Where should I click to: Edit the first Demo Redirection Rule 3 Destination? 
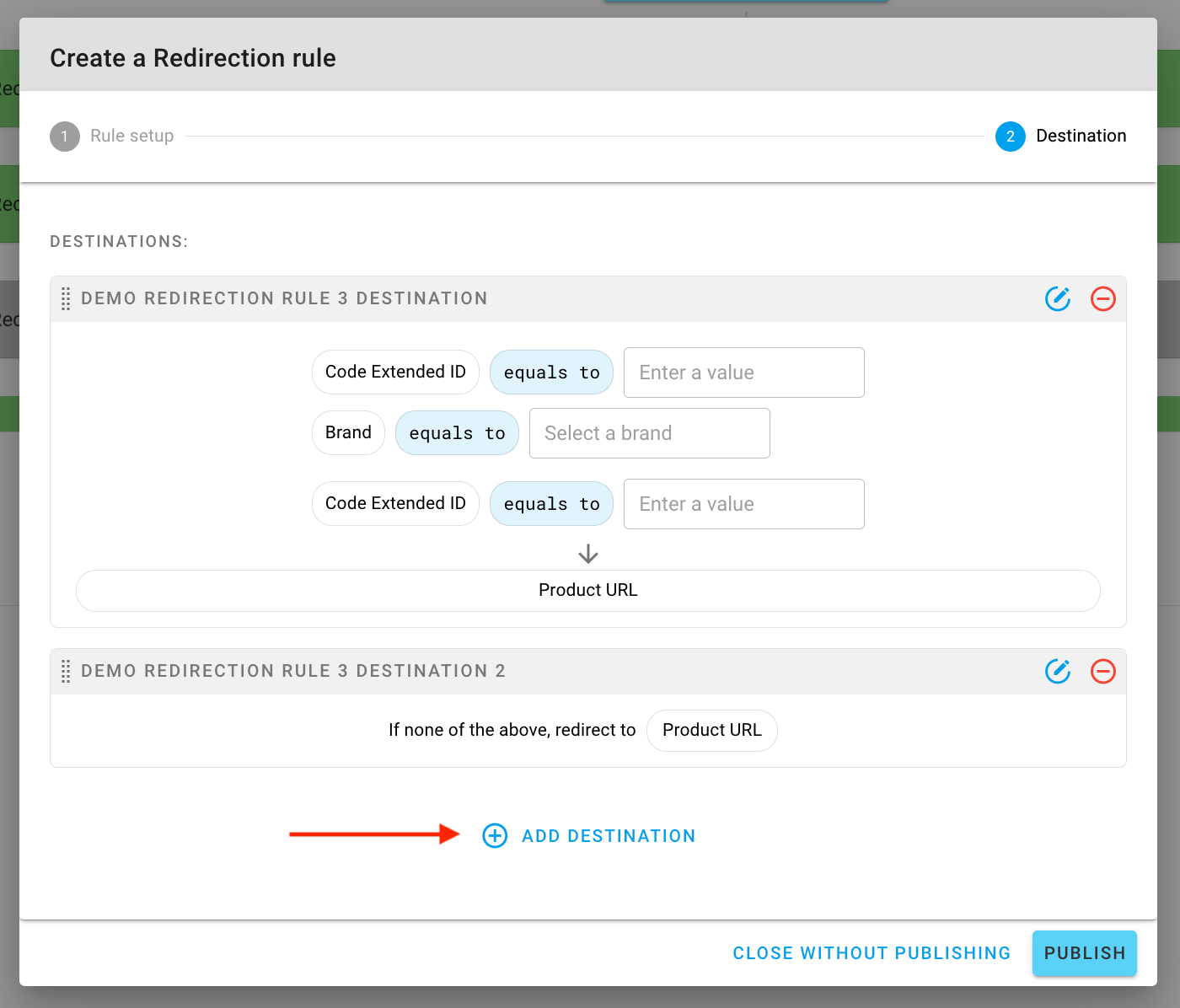[x=1057, y=299]
